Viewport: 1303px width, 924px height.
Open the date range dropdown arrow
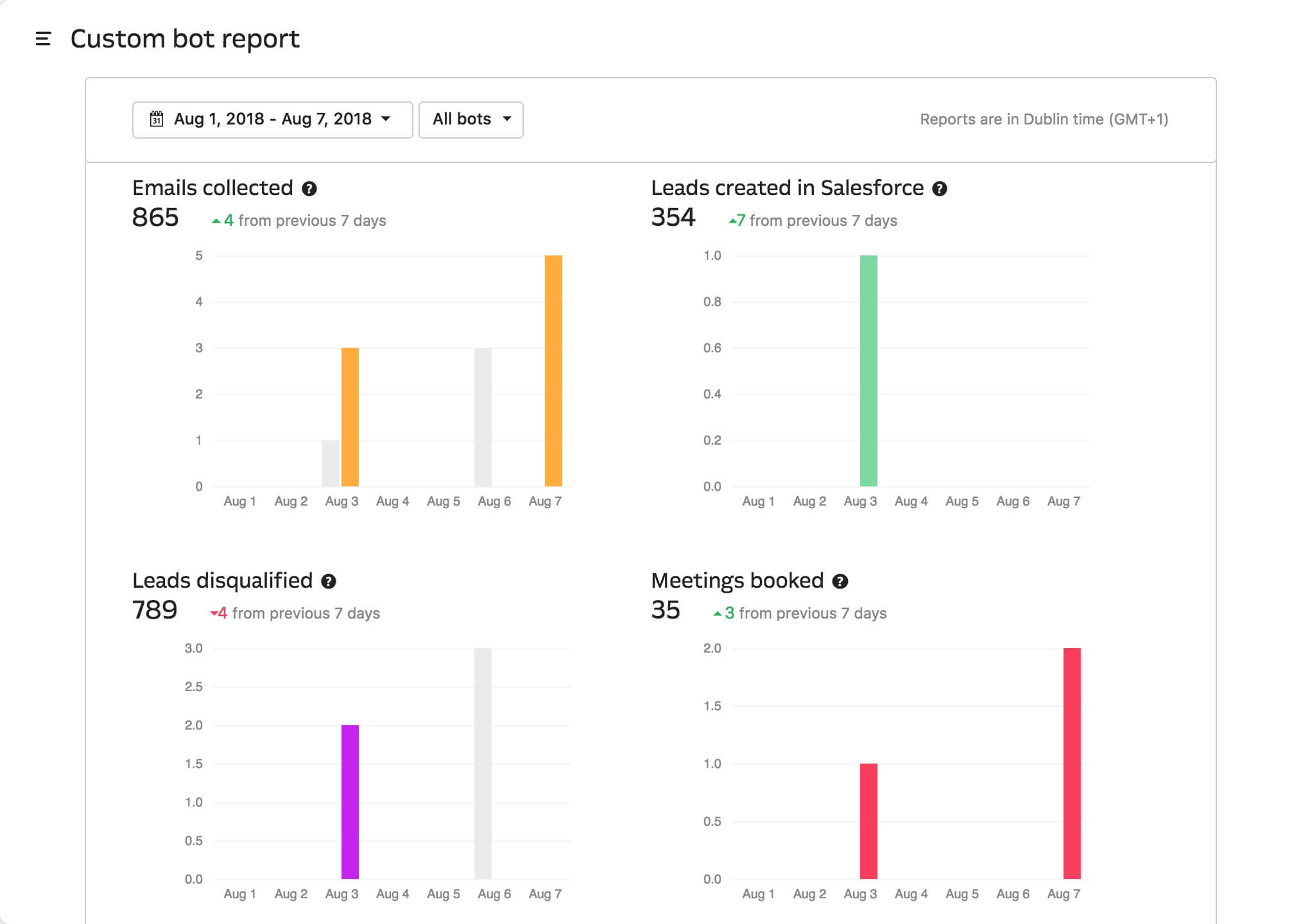pyautogui.click(x=386, y=119)
